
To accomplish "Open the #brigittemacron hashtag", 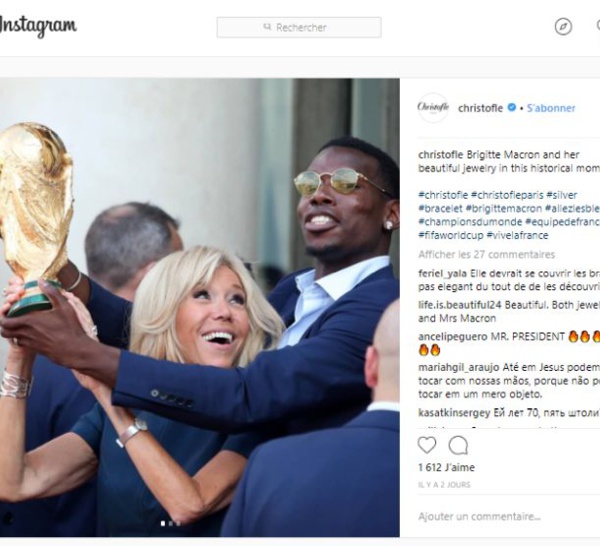I will 504,209.
